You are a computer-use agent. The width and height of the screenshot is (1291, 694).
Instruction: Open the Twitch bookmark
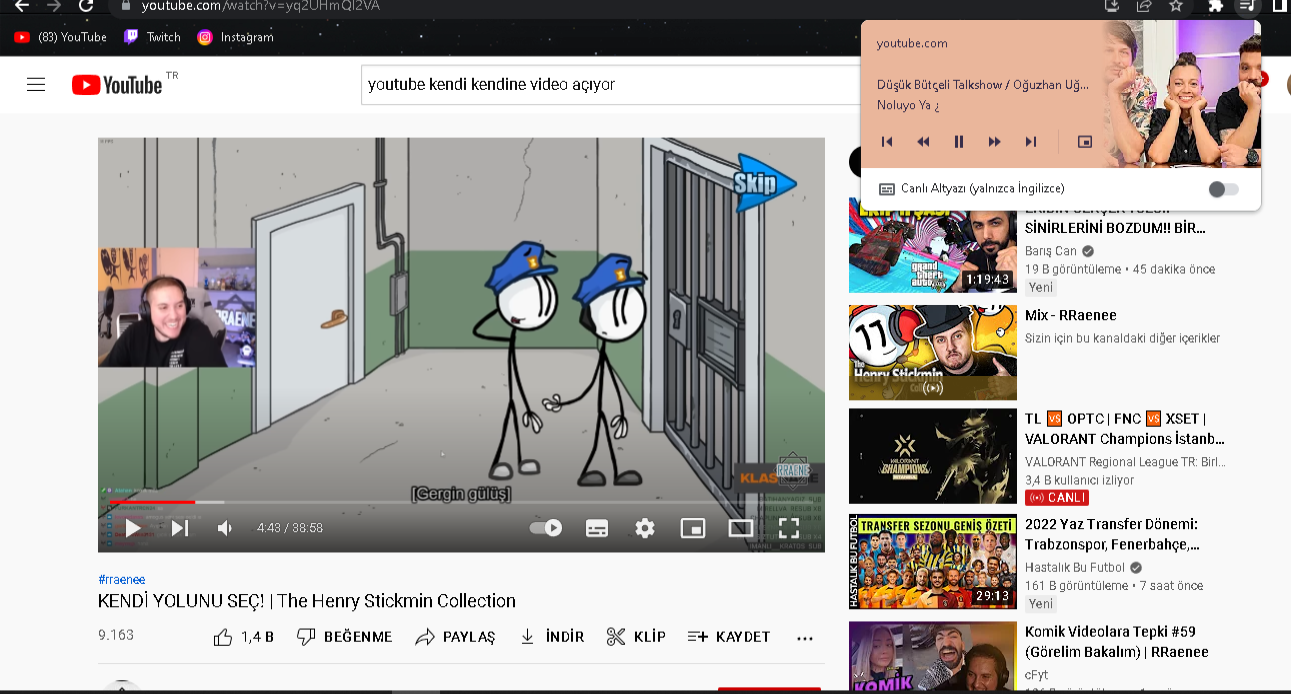click(x=152, y=37)
